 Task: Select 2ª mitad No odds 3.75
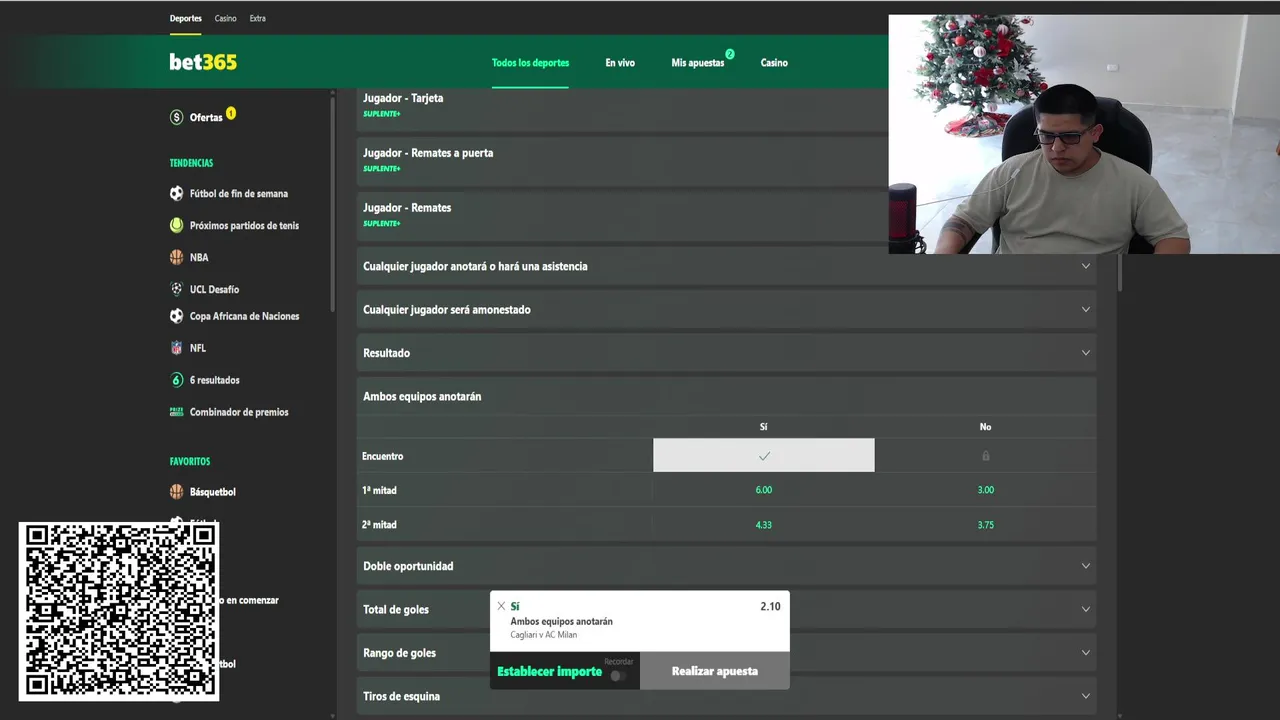click(x=985, y=524)
